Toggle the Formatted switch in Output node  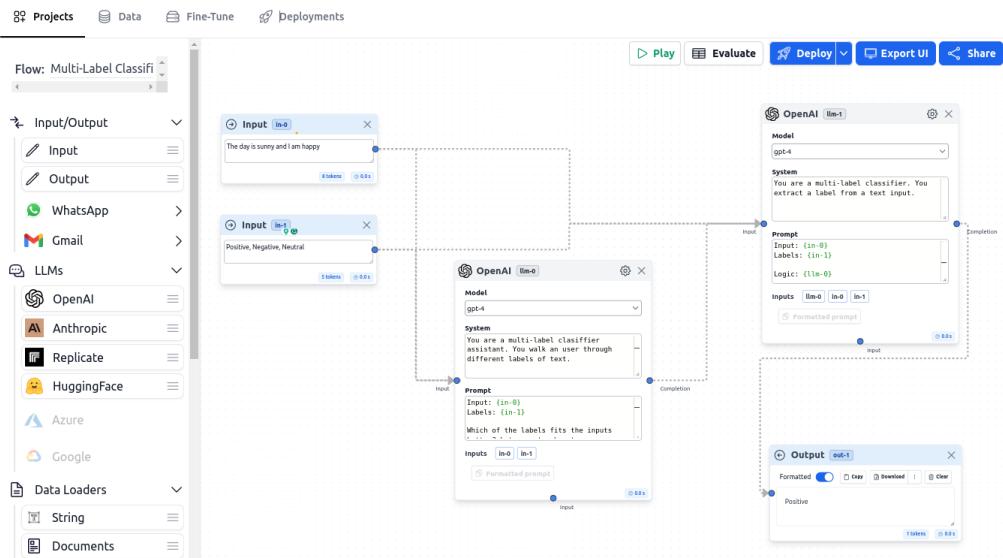(x=825, y=477)
